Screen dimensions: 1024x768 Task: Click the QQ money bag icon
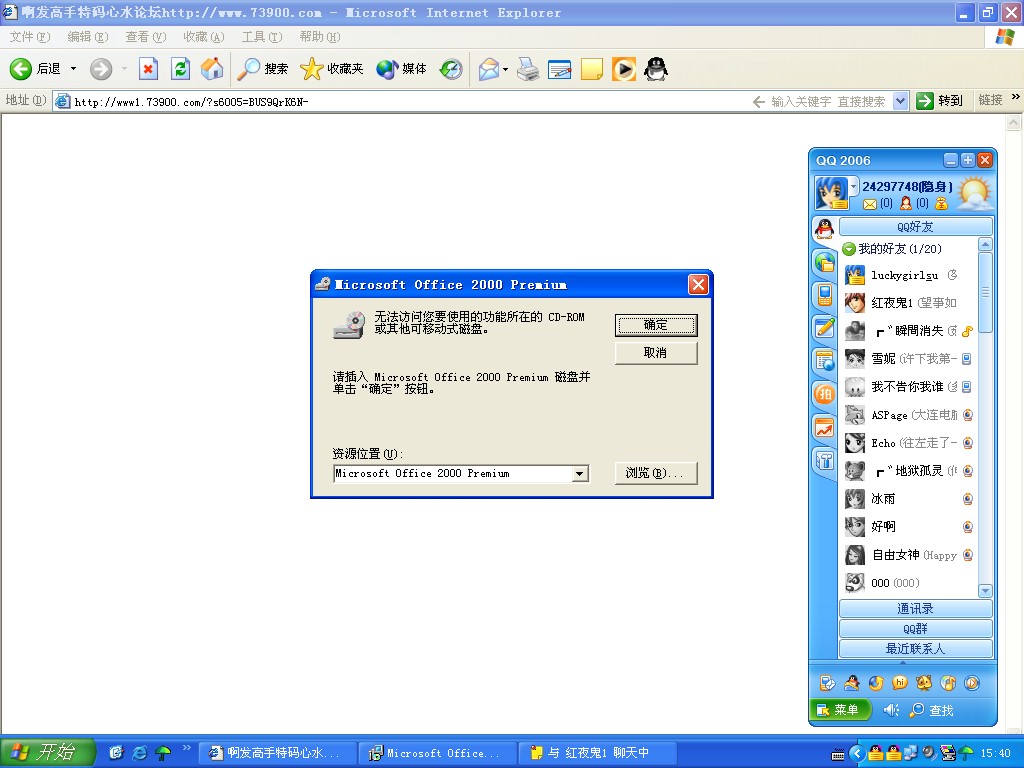941,204
